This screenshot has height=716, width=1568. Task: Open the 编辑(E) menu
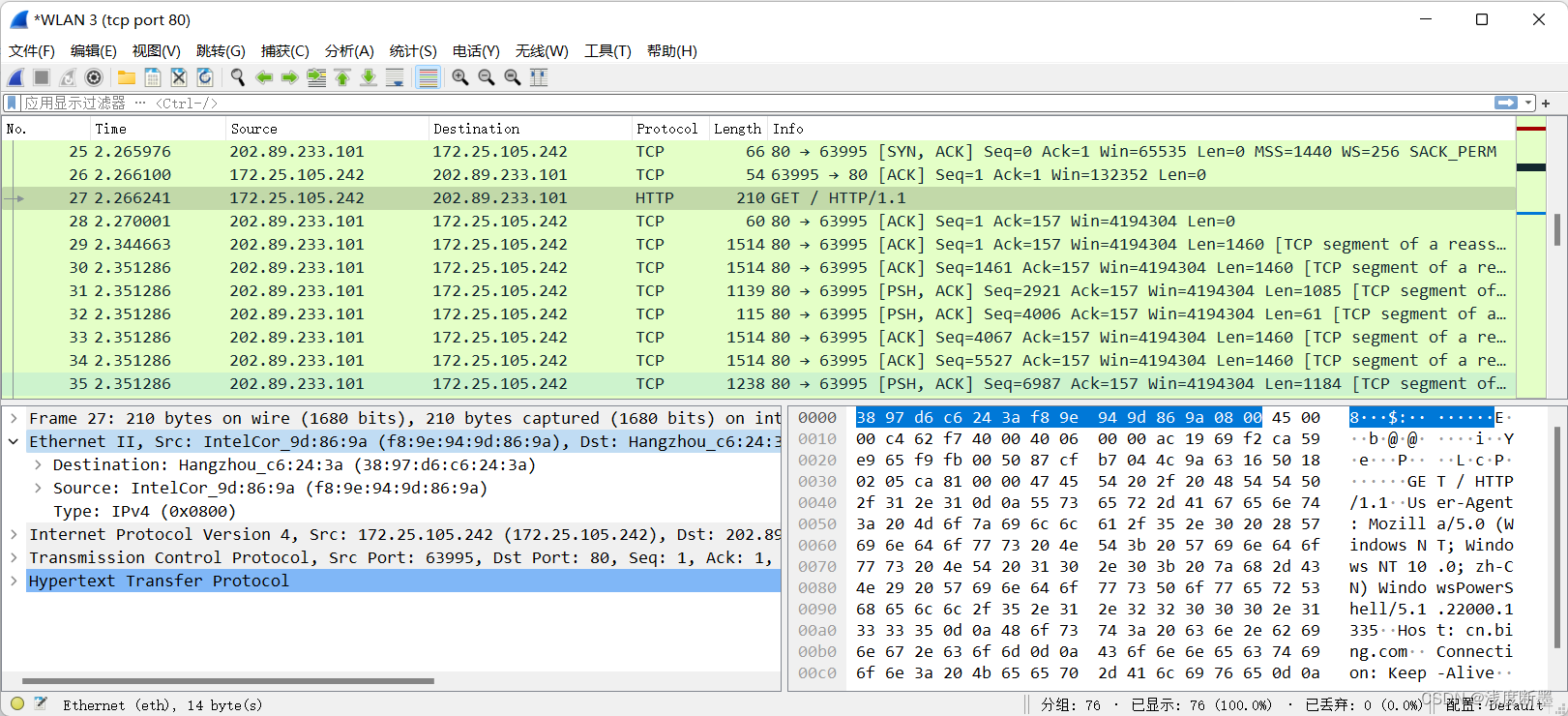click(94, 50)
